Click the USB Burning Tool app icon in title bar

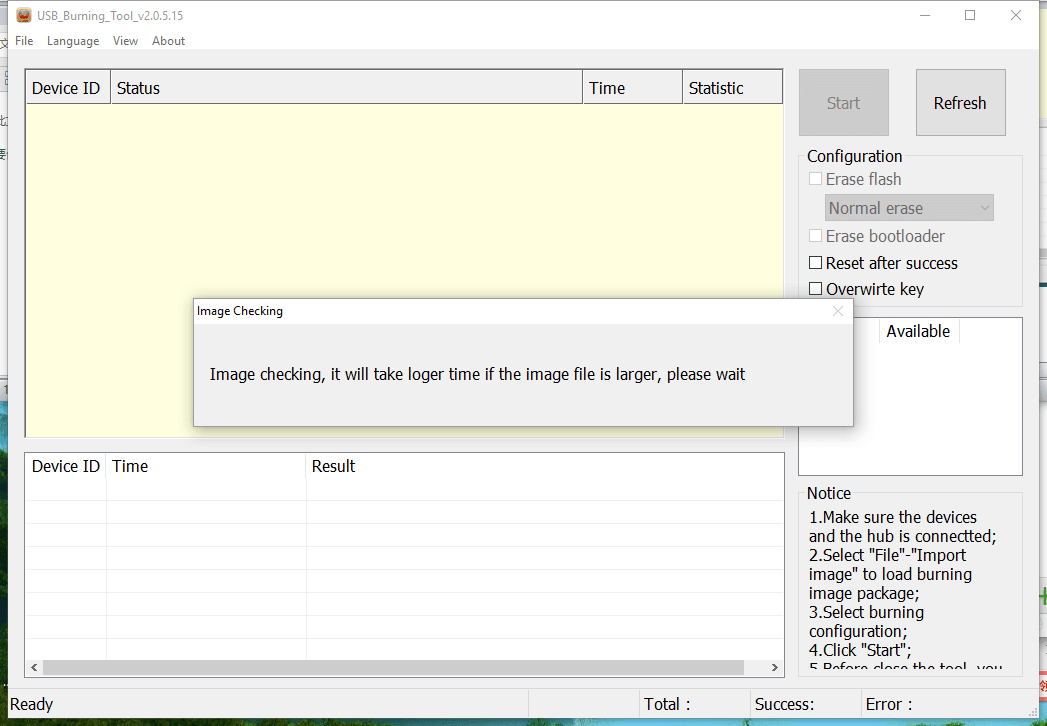(x=24, y=15)
